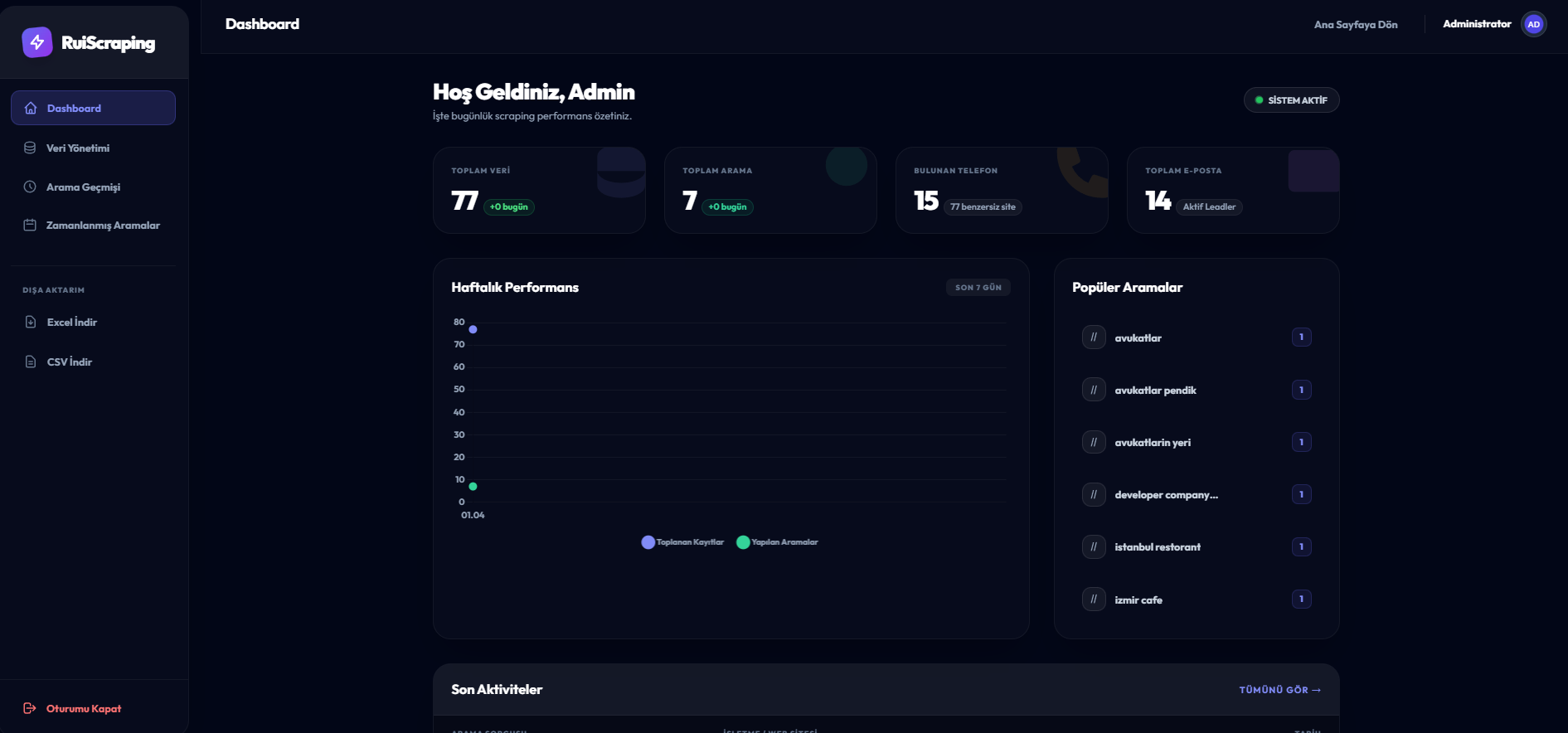Toggle the Toplanan Kayıtlar legend item
The height and width of the screenshot is (733, 1568).
pyautogui.click(x=682, y=542)
